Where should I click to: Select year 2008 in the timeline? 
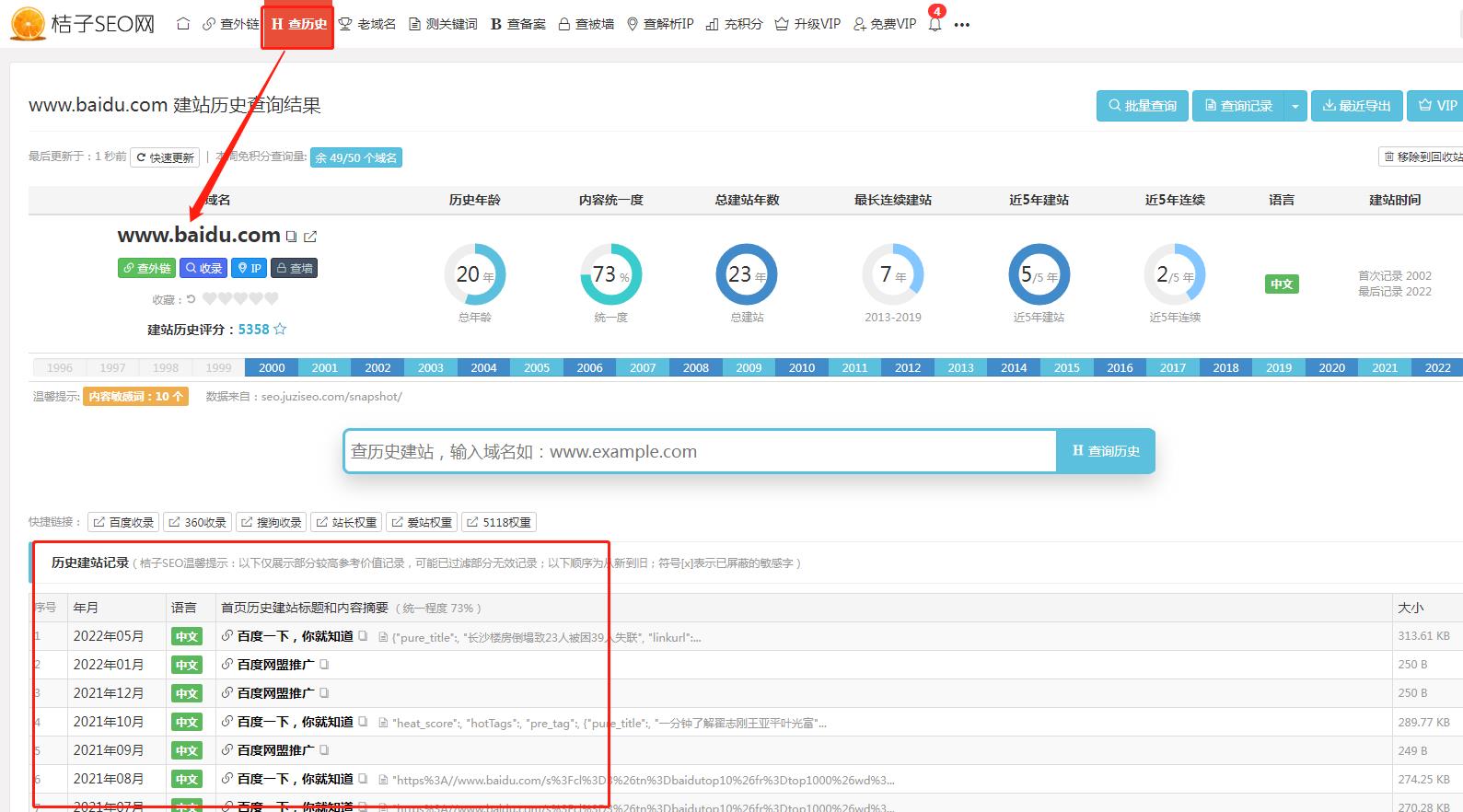tap(696, 367)
